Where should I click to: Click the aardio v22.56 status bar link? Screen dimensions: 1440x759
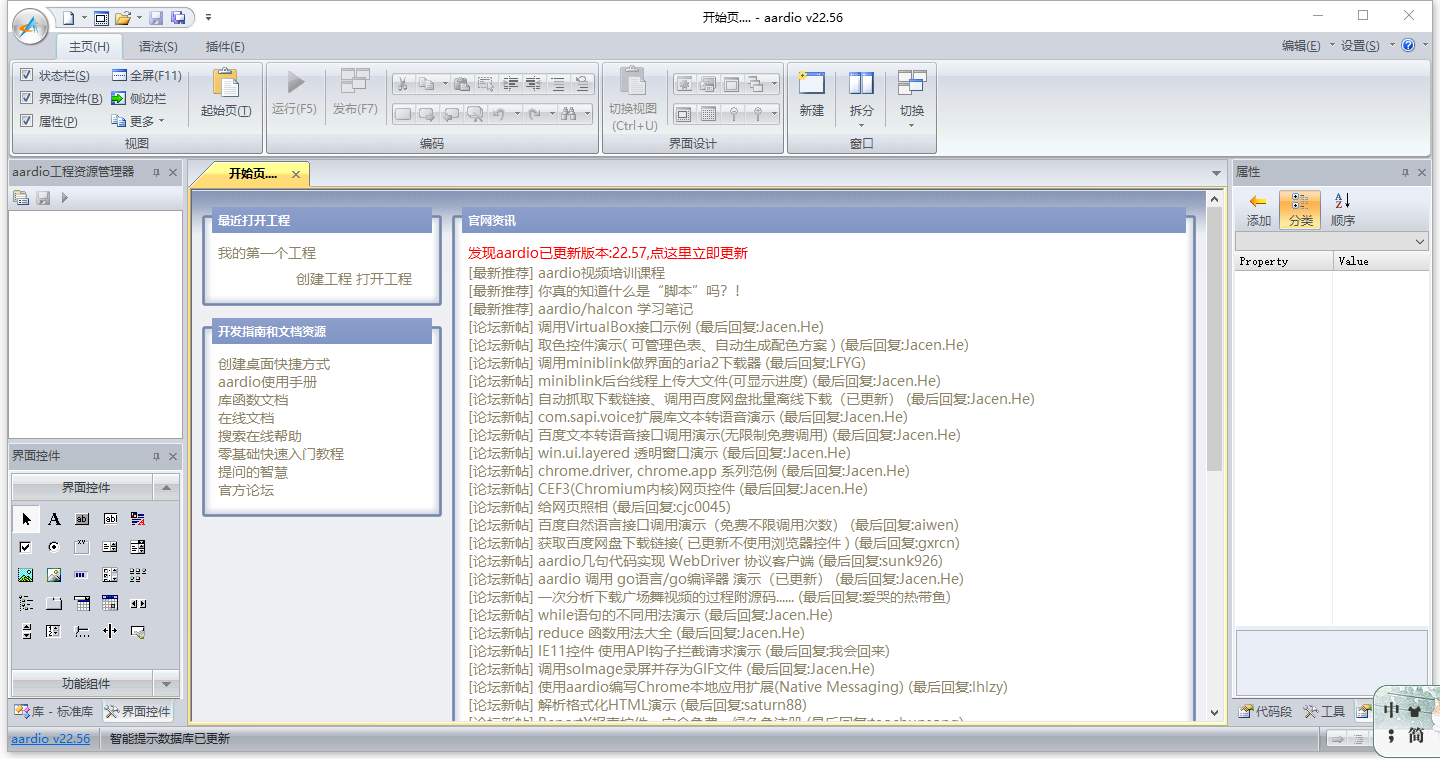pyautogui.click(x=50, y=739)
